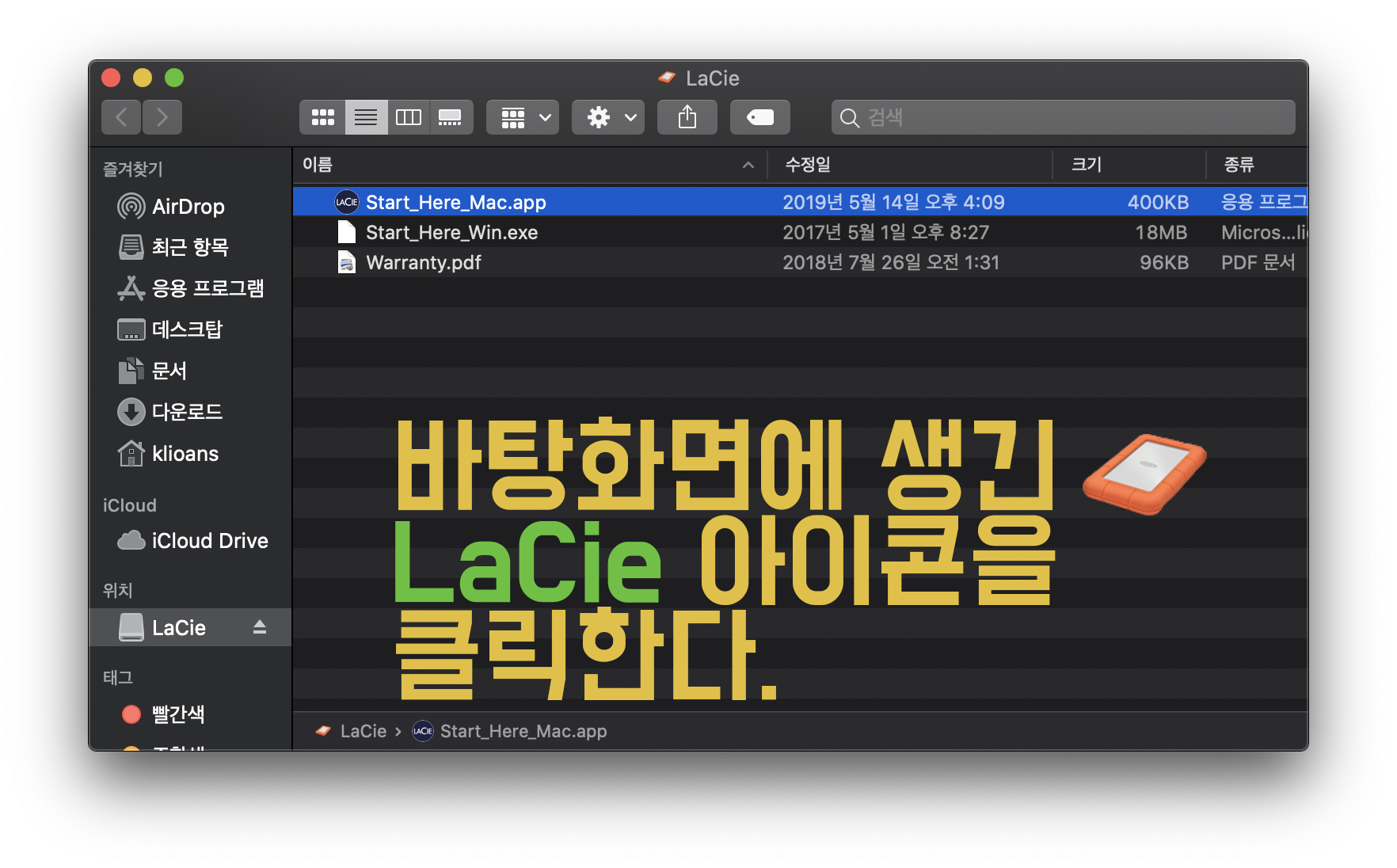Click the 태그 sidebar section header
The height and width of the screenshot is (868, 1397).
118,678
